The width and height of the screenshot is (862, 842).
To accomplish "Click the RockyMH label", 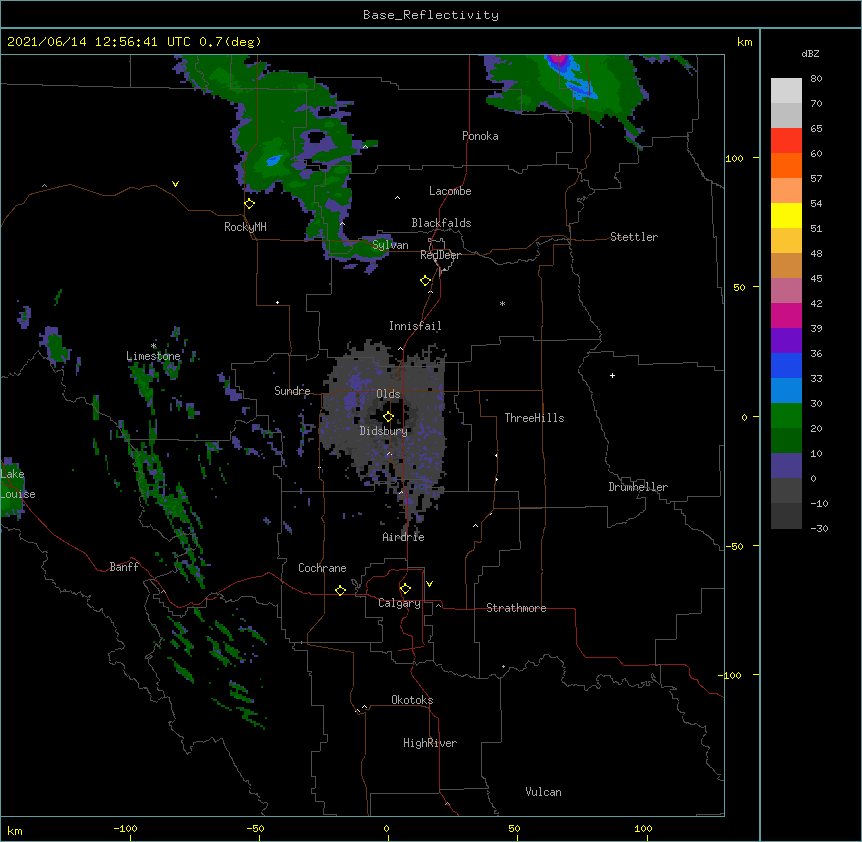I will tap(245, 227).
